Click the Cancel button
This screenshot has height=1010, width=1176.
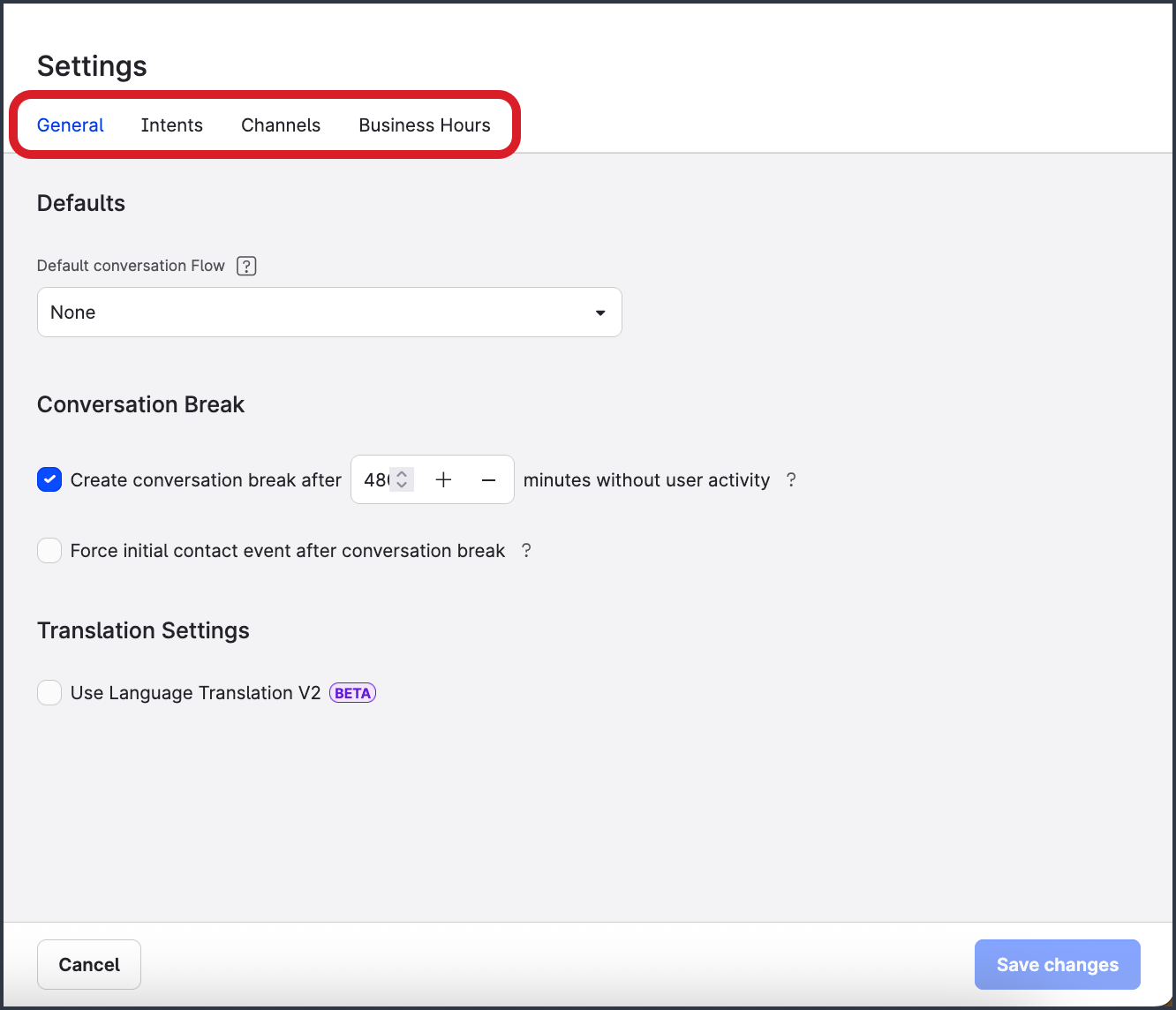pos(88,964)
